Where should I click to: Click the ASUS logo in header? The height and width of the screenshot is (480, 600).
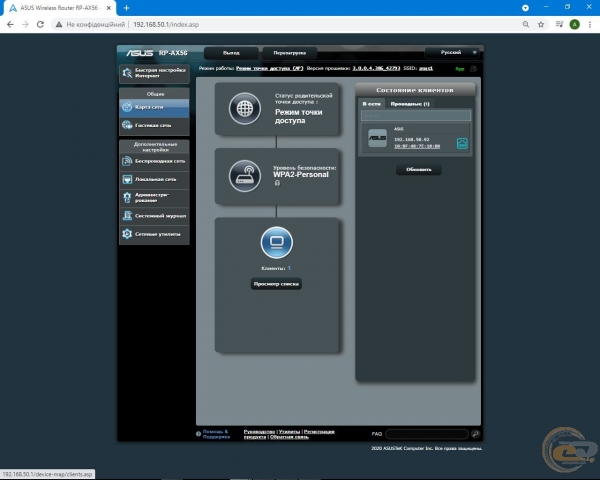pos(140,53)
